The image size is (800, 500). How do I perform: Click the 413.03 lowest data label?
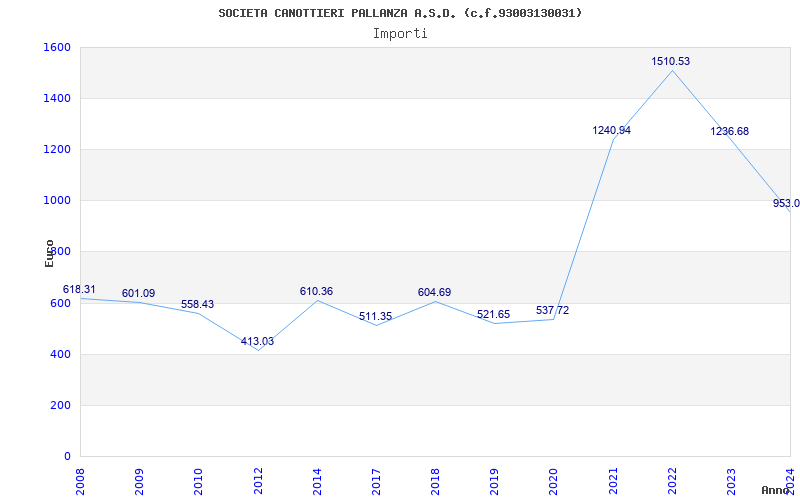click(257, 341)
